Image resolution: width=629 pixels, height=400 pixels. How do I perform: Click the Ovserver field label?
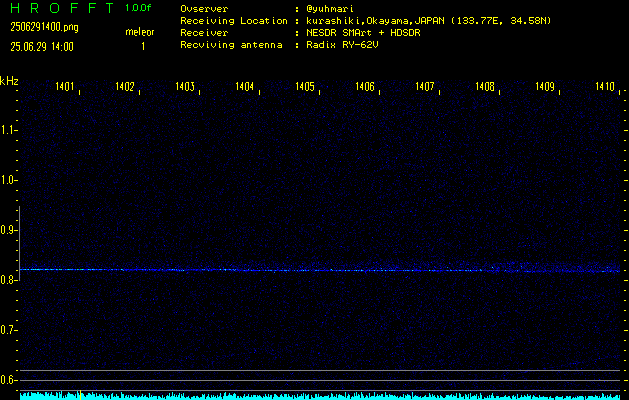204,9
